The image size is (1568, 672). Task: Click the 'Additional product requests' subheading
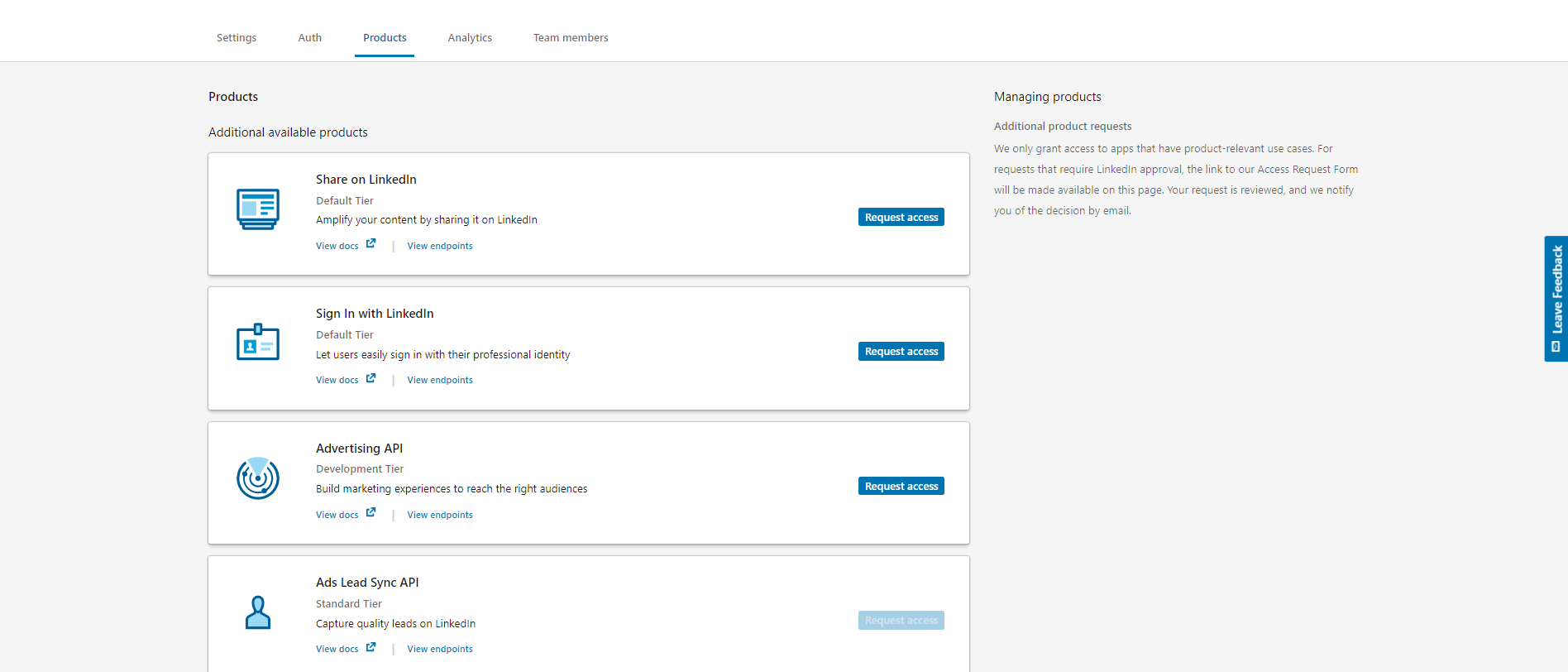click(x=1063, y=127)
